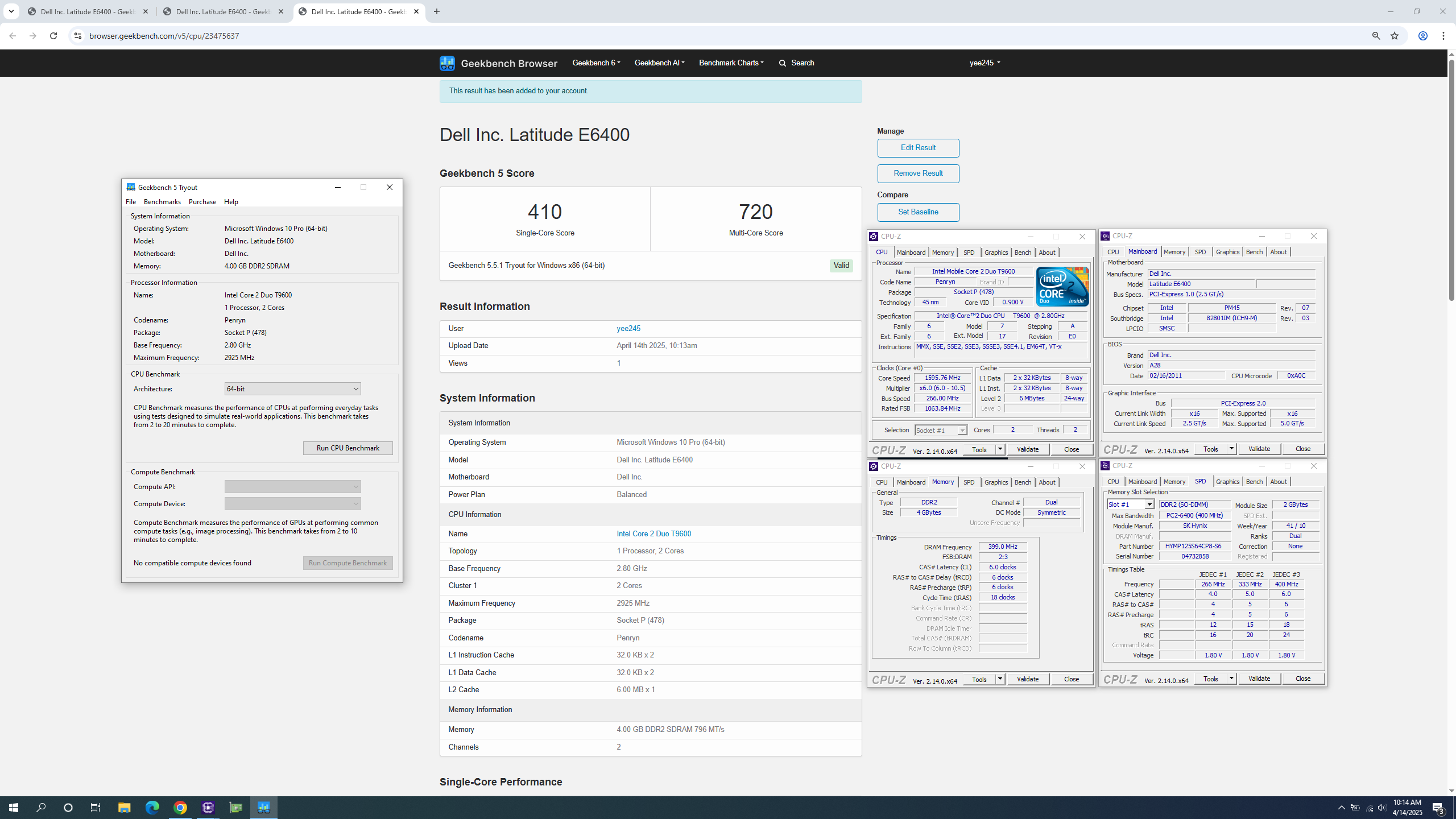1456x819 pixels.
Task: Click the 720 Multi-Core Score value
Action: [x=756, y=212]
